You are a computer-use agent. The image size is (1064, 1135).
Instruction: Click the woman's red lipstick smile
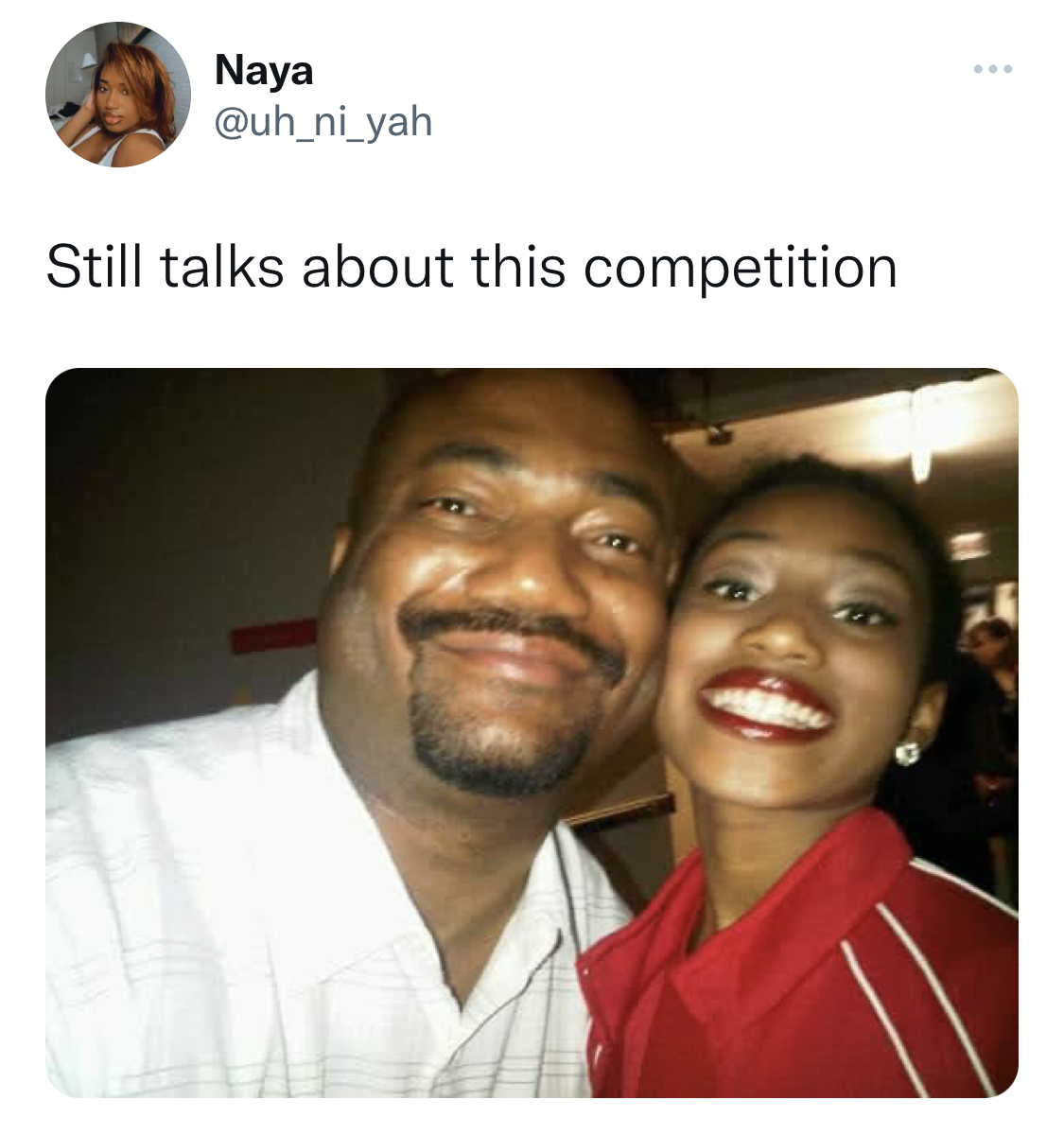coord(764,705)
